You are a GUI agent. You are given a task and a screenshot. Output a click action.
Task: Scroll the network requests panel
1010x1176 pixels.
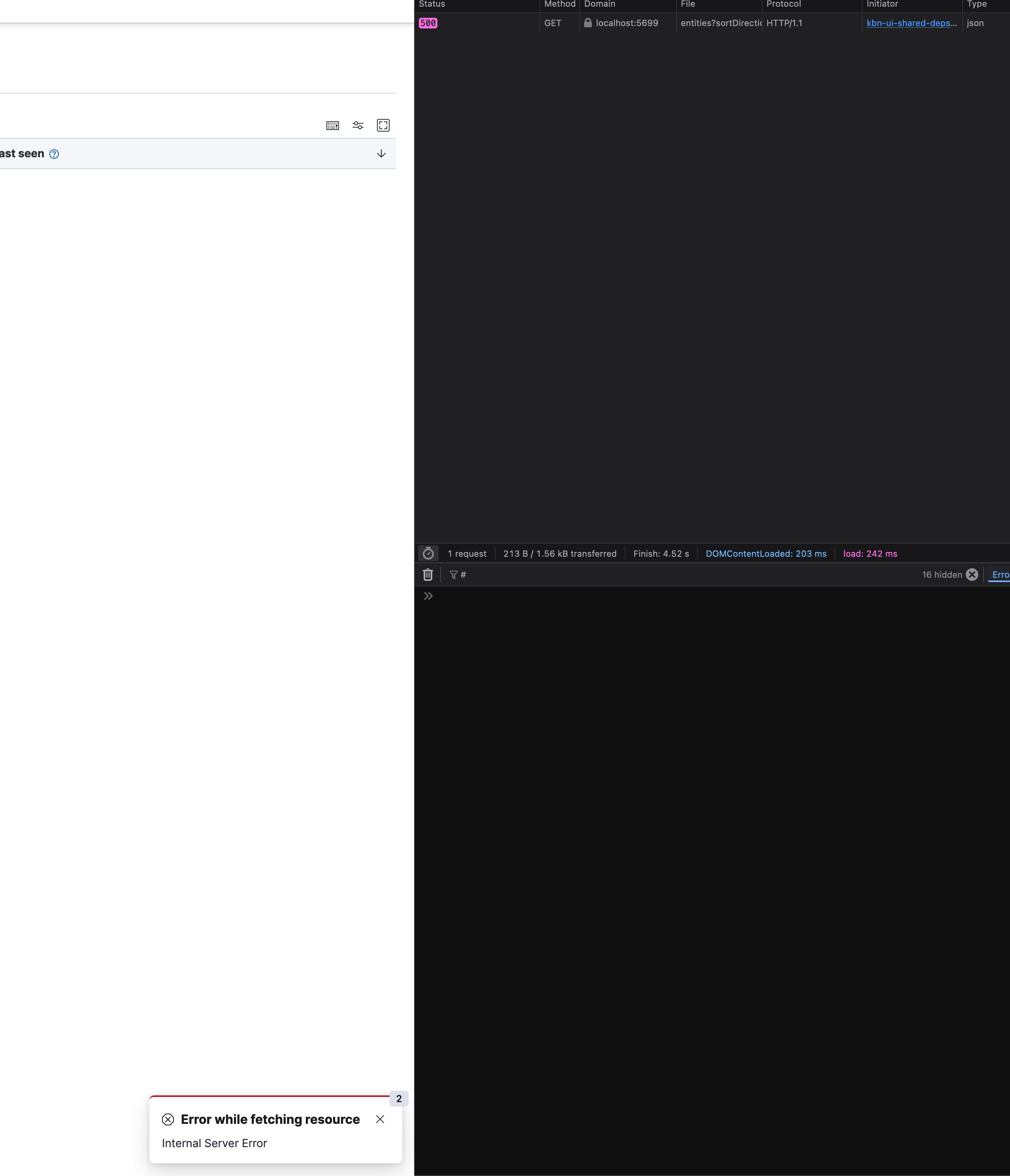[x=712, y=280]
